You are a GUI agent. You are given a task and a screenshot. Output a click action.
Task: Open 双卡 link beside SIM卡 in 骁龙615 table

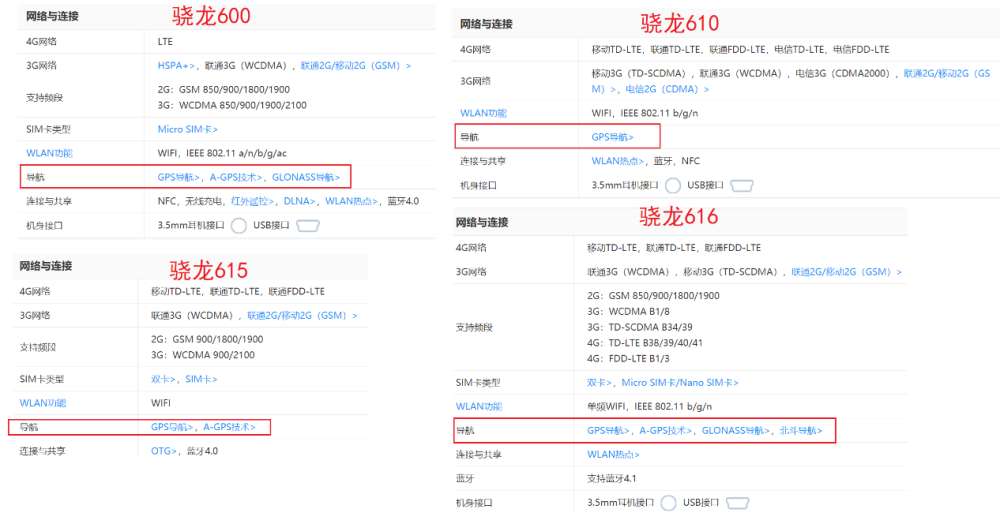tap(163, 379)
